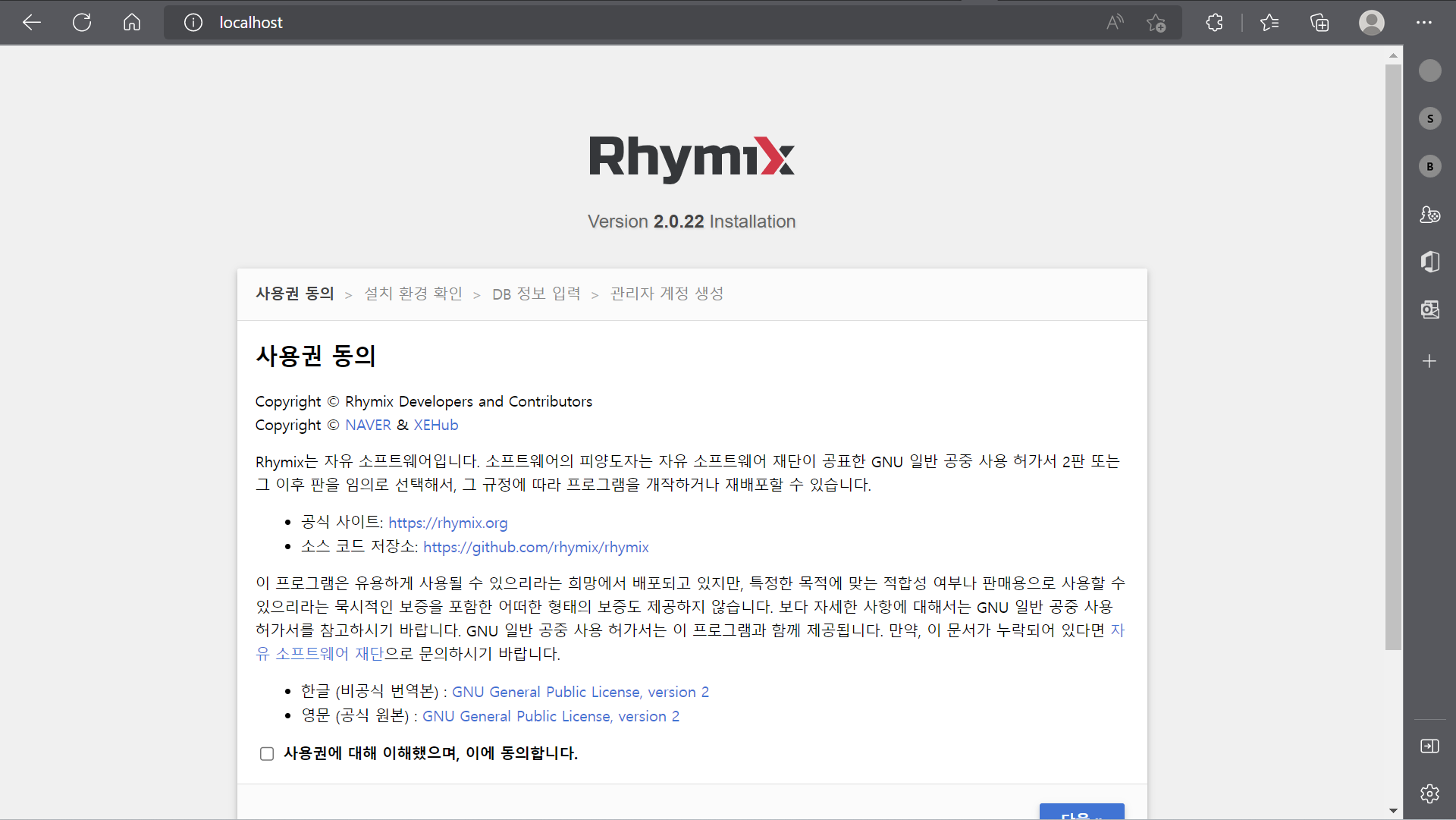Go to browser home page
Screen dimensions: 1456x820
pyautogui.click(x=132, y=23)
